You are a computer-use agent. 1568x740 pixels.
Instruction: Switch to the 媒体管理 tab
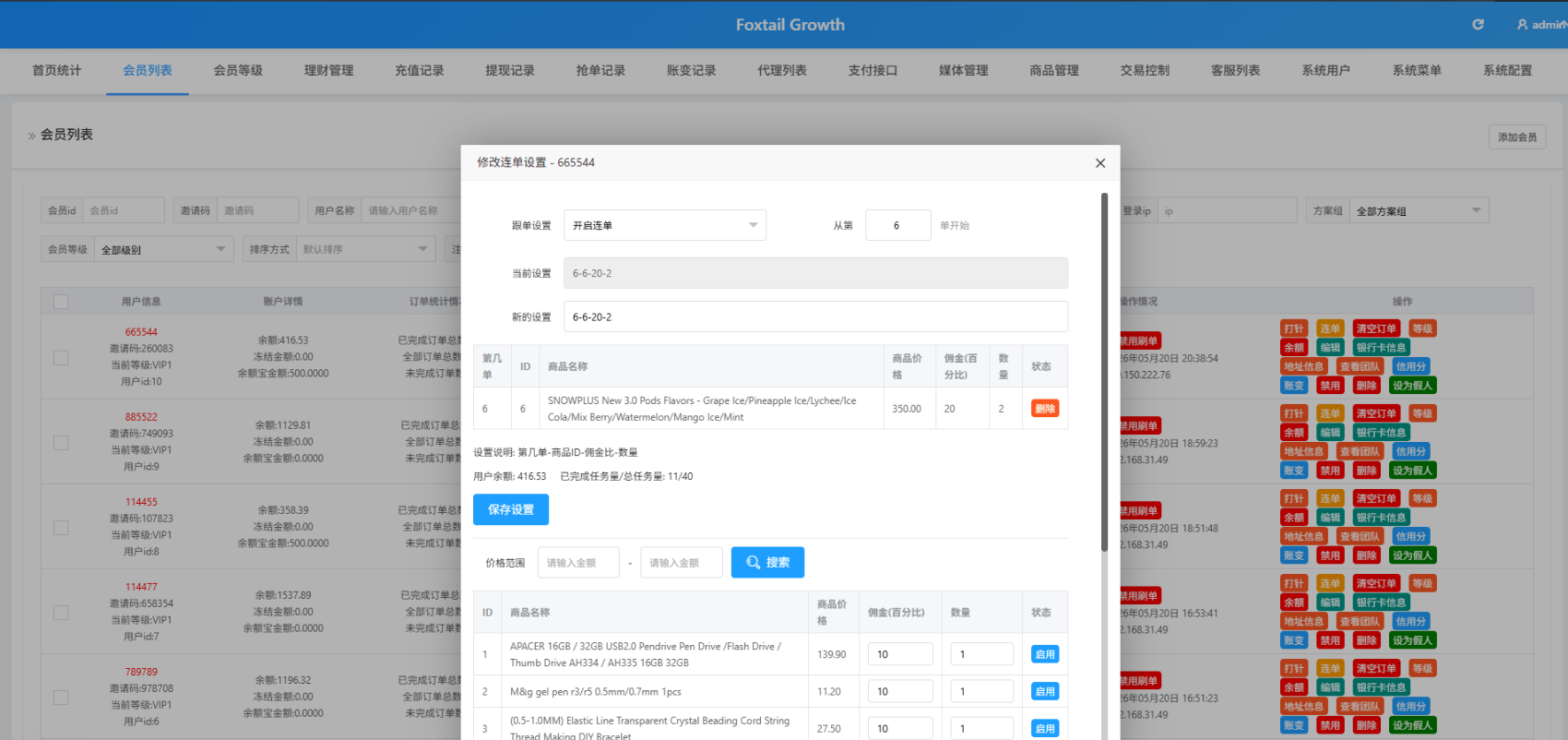tap(963, 71)
